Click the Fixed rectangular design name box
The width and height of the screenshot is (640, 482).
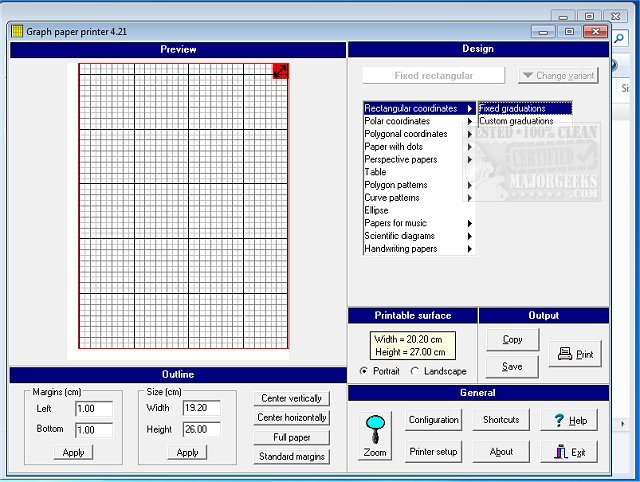click(433, 76)
